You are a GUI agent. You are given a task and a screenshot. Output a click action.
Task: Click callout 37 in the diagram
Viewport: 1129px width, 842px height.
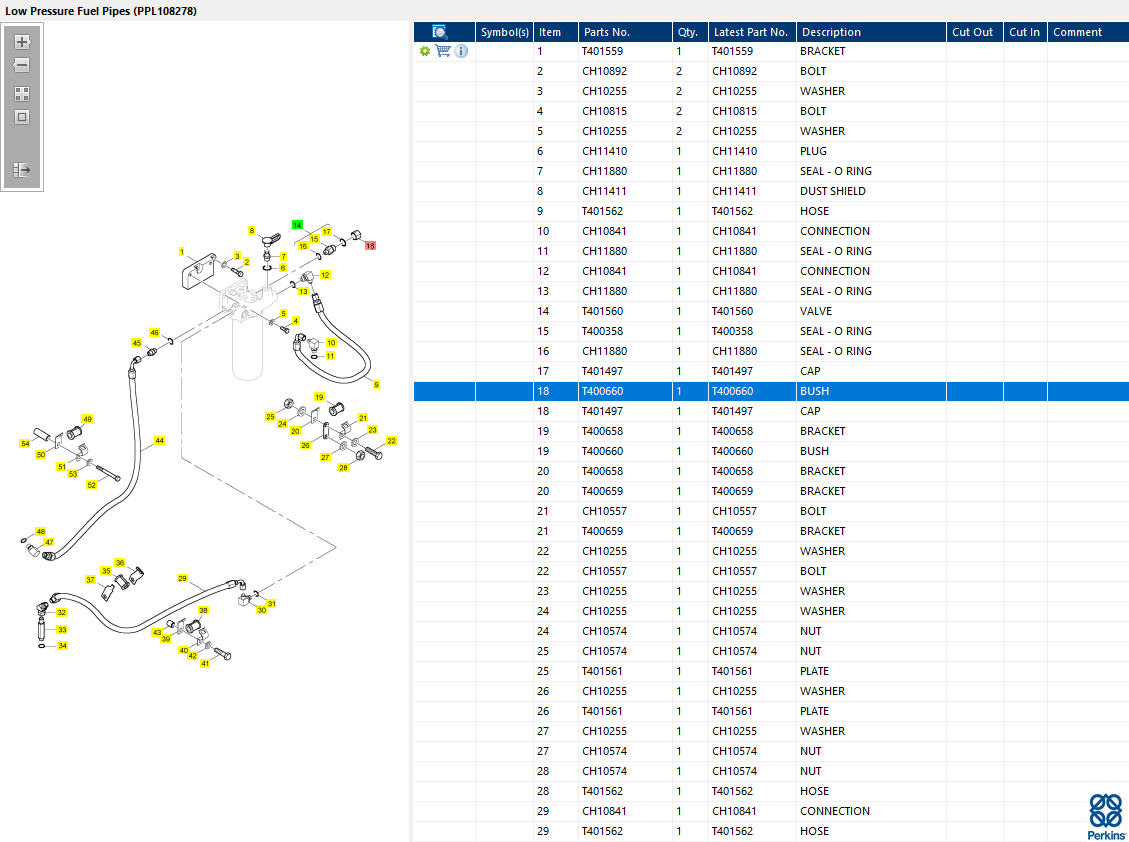[91, 580]
